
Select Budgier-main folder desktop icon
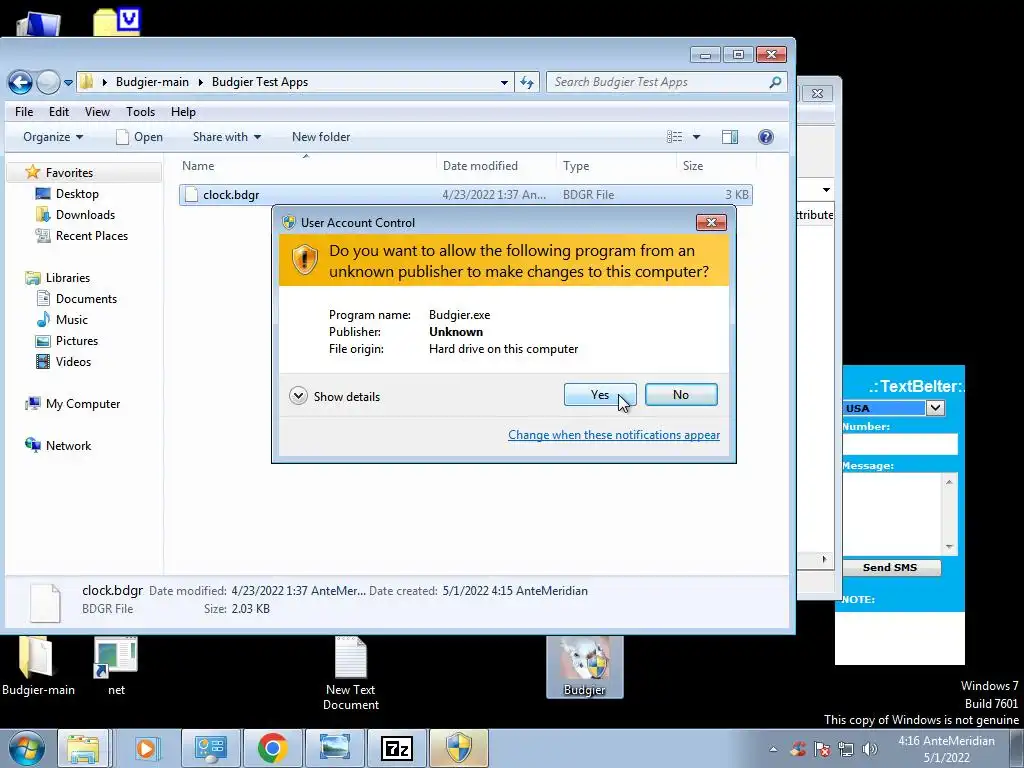37,667
